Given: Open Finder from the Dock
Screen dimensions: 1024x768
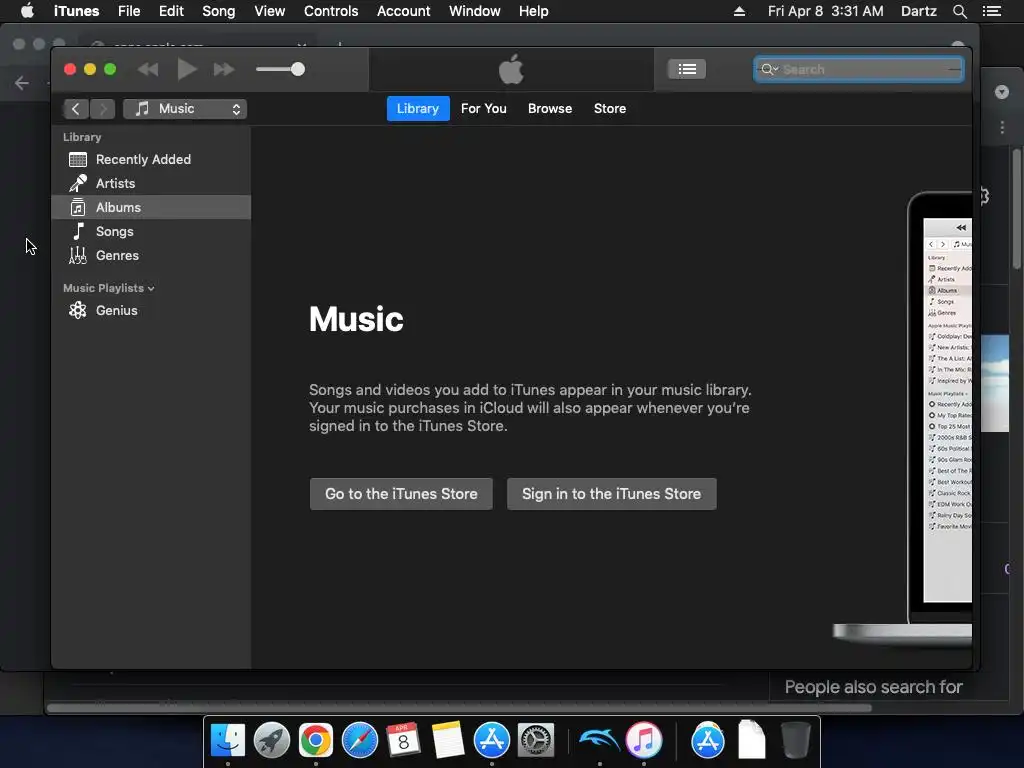Looking at the screenshot, I should pos(227,740).
